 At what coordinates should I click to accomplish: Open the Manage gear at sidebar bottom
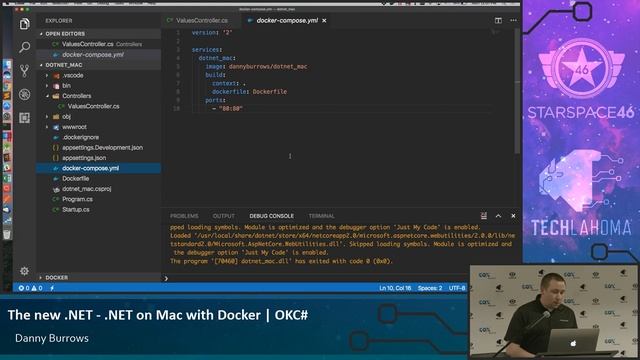click(x=24, y=271)
